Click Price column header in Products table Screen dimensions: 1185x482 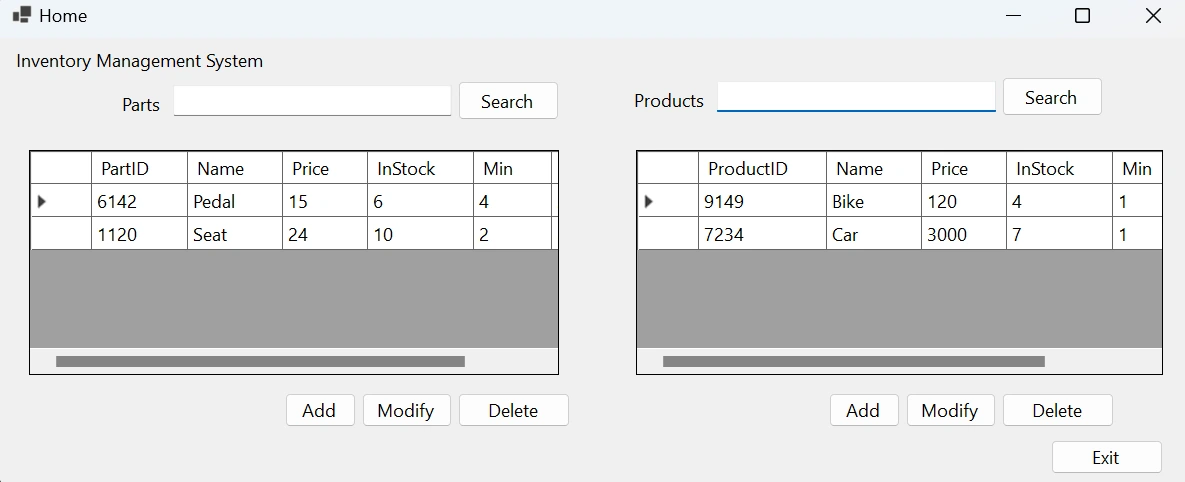(964, 168)
